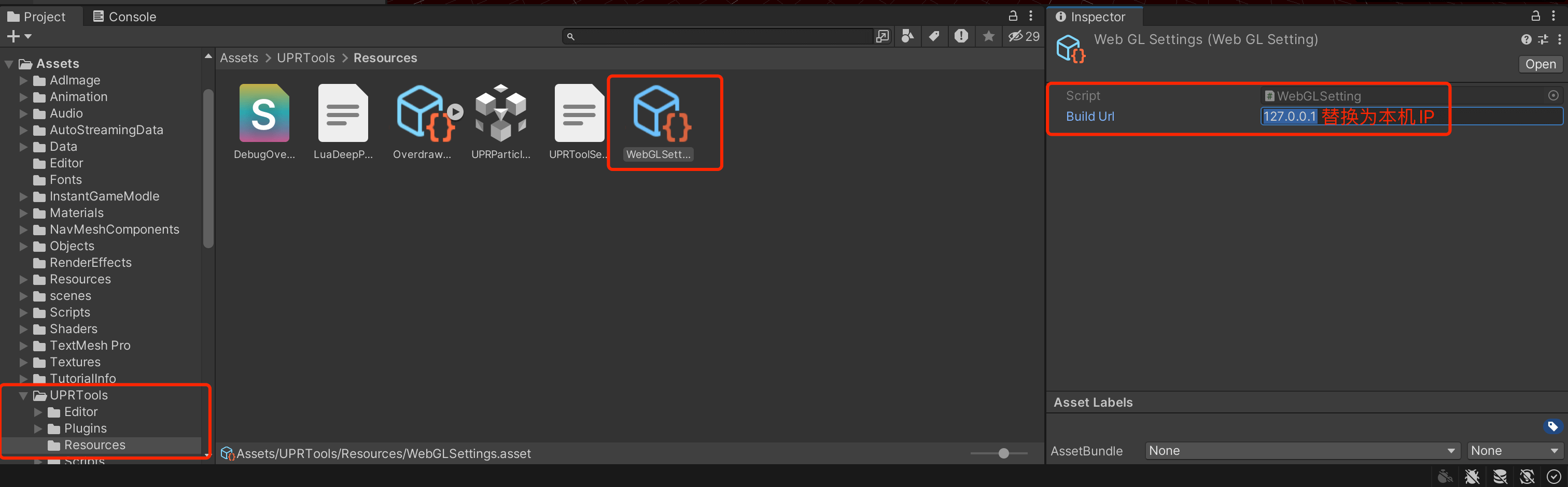
Task: Click the search by label tag icon
Action: 934,36
